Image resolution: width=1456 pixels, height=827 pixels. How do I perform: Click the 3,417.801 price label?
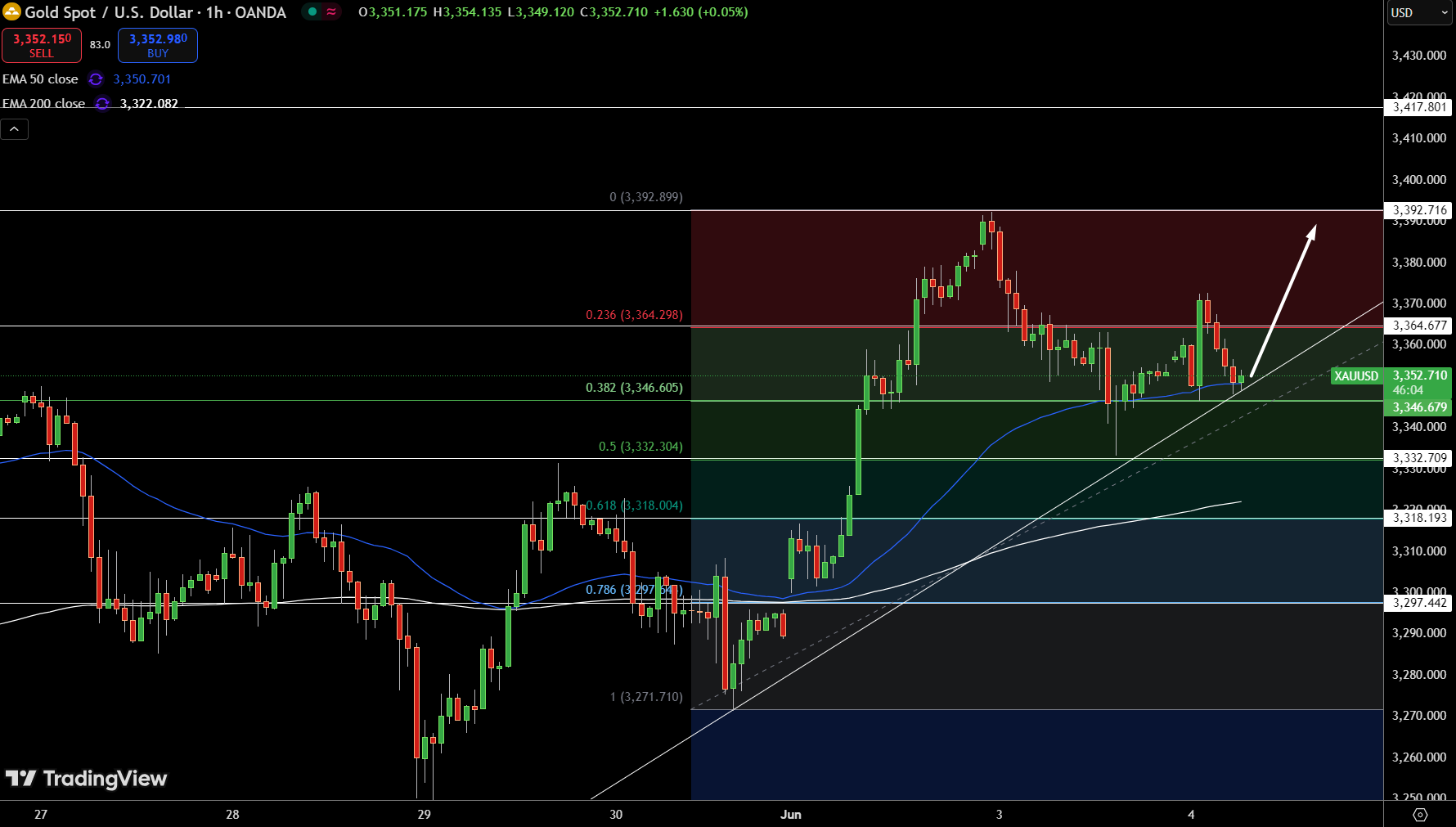coord(1419,107)
